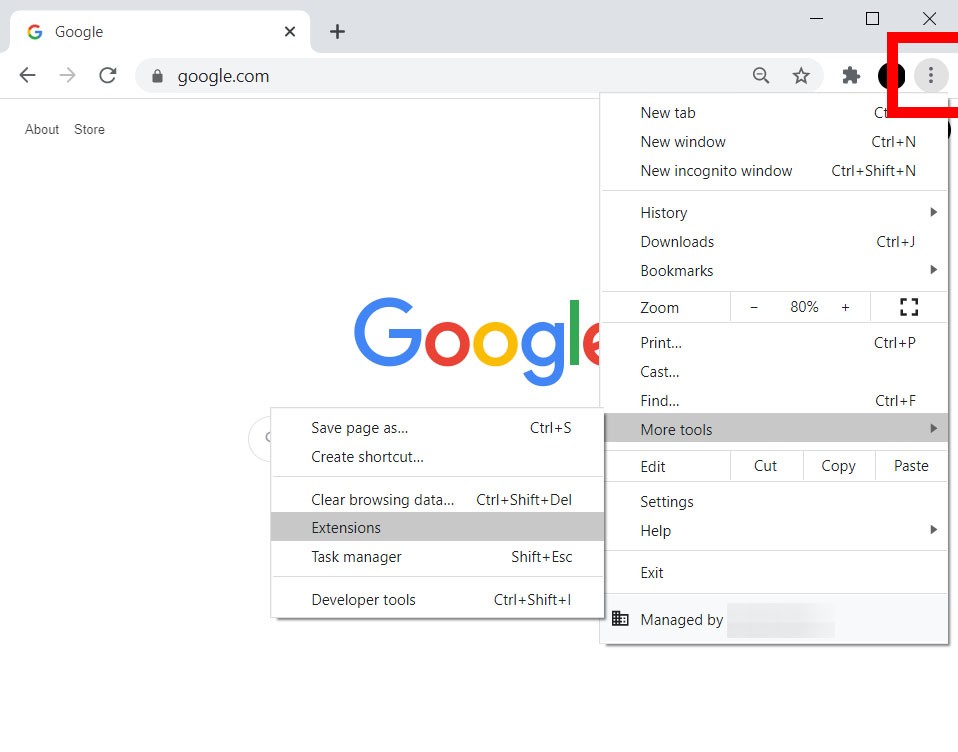The width and height of the screenshot is (958, 752).
Task: Enter full screen via the fullscreen icon
Action: 908,307
